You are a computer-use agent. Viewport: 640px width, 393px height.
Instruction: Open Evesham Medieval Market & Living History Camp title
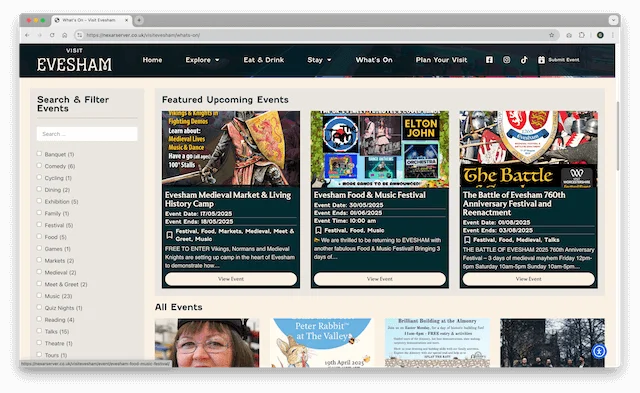(x=228, y=199)
